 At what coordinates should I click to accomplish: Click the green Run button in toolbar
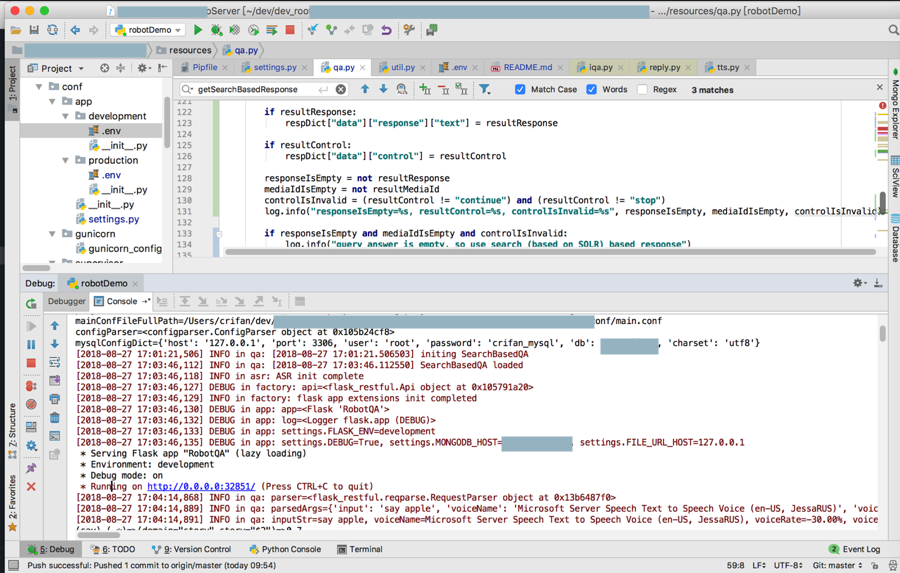(198, 30)
